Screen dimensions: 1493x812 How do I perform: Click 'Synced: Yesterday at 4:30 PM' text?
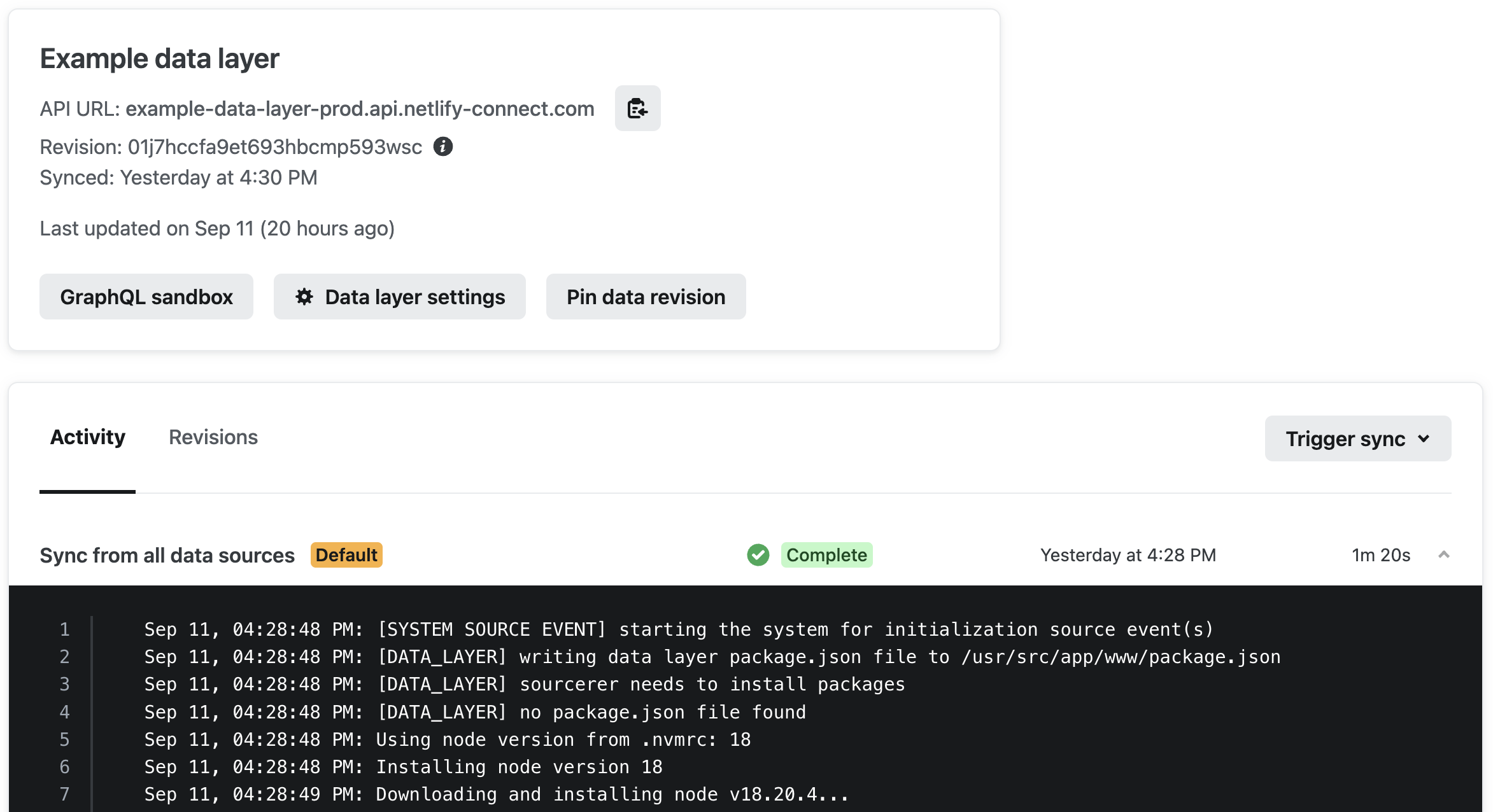click(x=178, y=178)
